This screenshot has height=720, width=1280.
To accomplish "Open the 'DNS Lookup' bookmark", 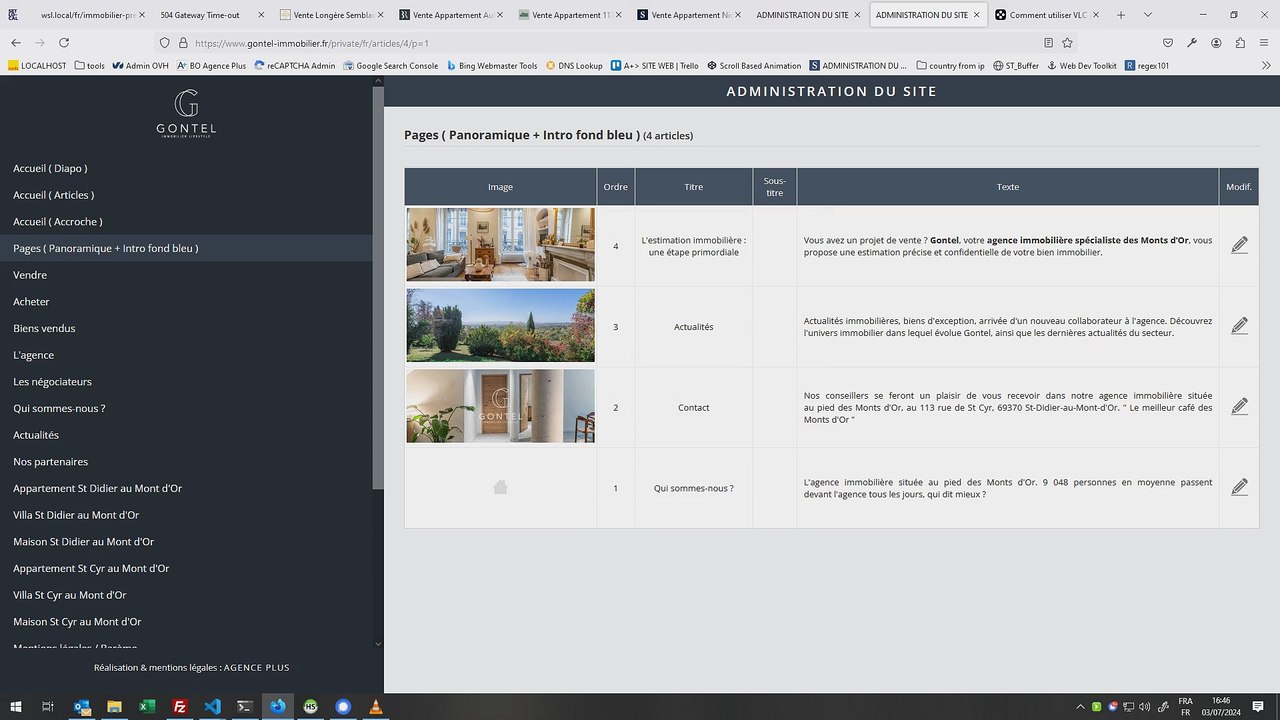I will tap(574, 66).
